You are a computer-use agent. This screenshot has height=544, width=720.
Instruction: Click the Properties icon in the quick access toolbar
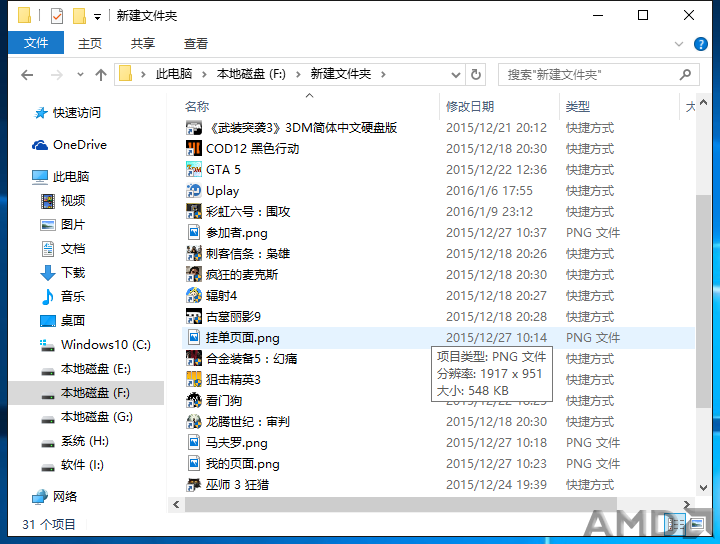pyautogui.click(x=57, y=16)
